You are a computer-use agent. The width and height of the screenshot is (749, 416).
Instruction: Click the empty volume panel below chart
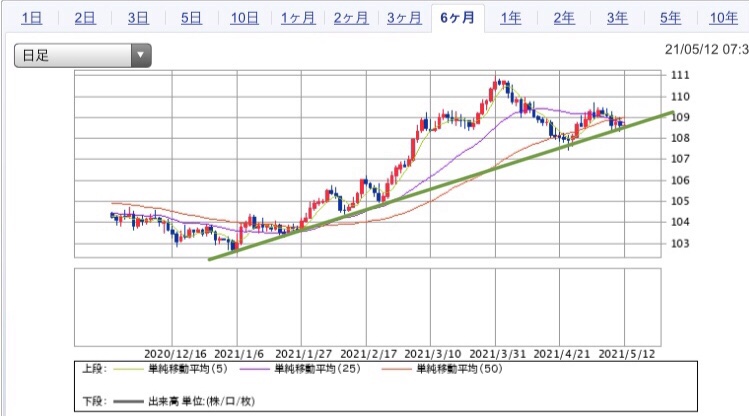point(368,305)
